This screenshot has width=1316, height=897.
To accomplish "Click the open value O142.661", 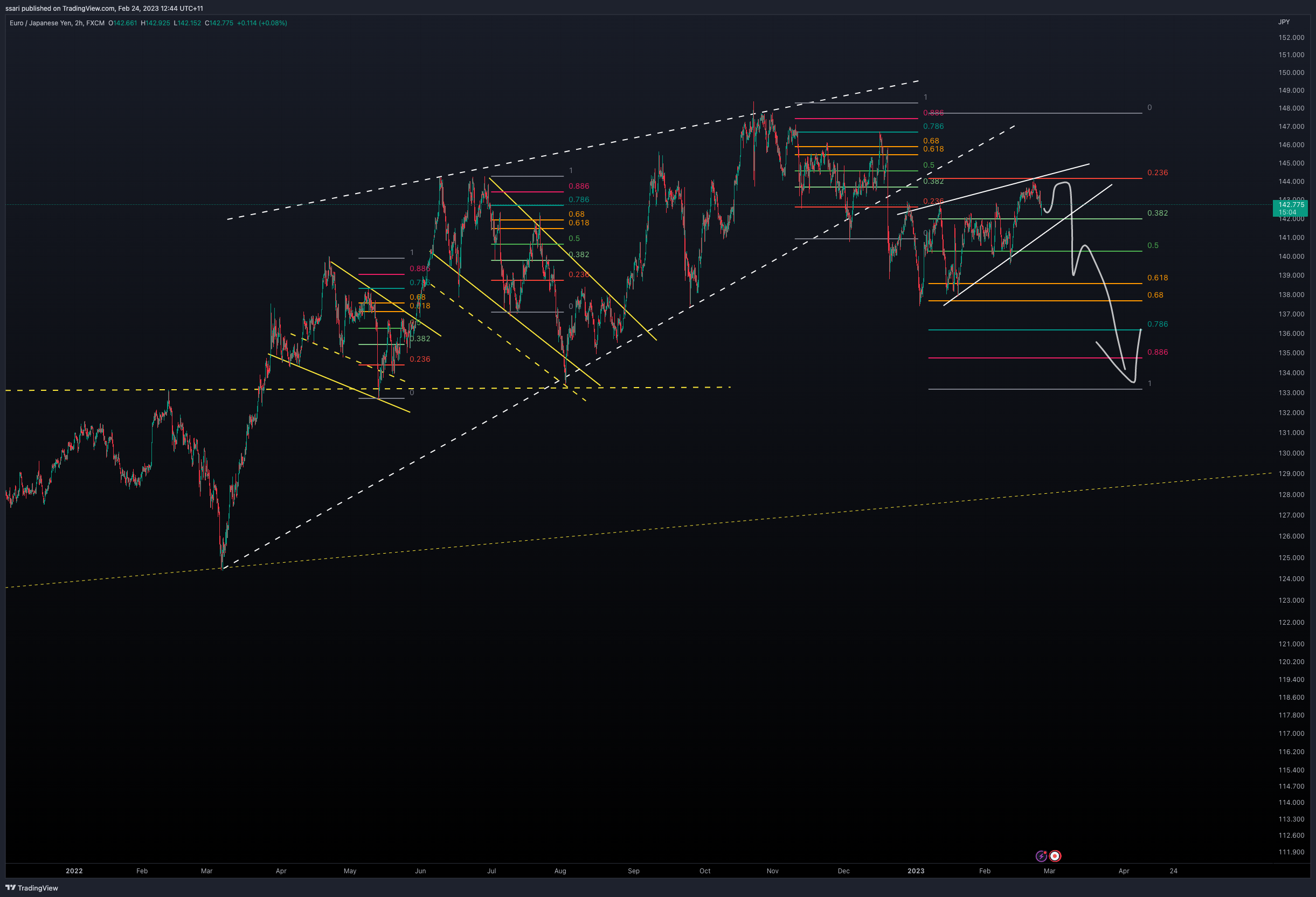I will point(123,23).
